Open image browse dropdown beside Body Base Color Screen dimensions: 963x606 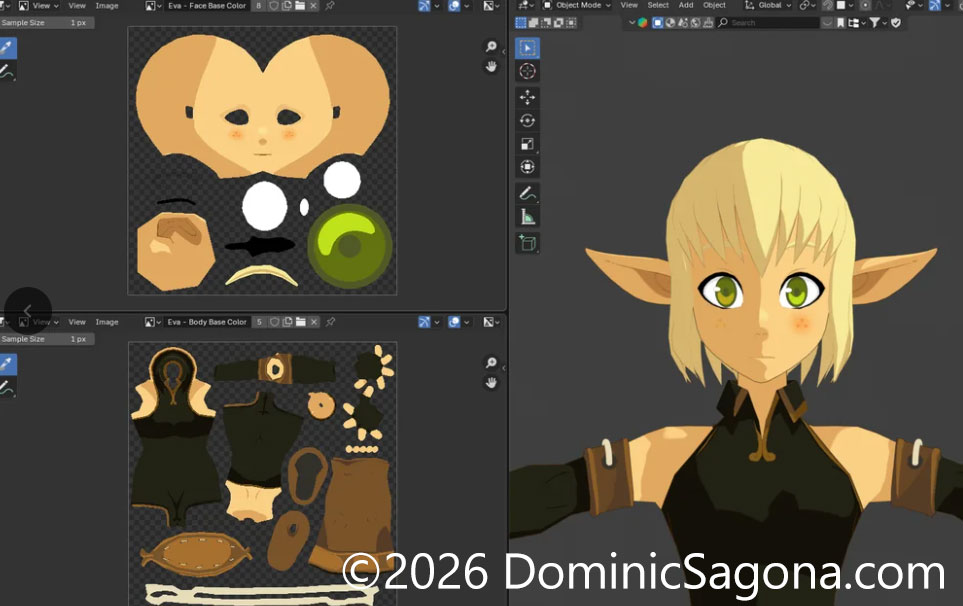pos(152,322)
